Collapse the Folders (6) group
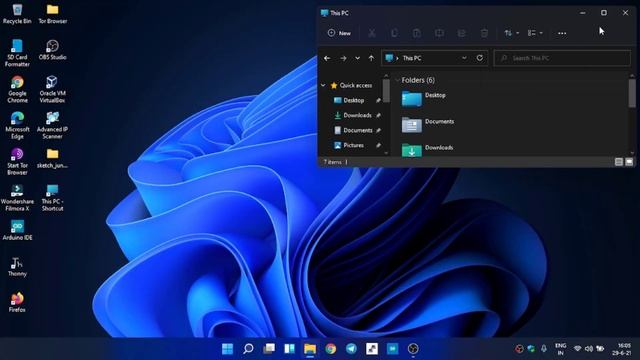The image size is (640, 360). click(x=398, y=80)
